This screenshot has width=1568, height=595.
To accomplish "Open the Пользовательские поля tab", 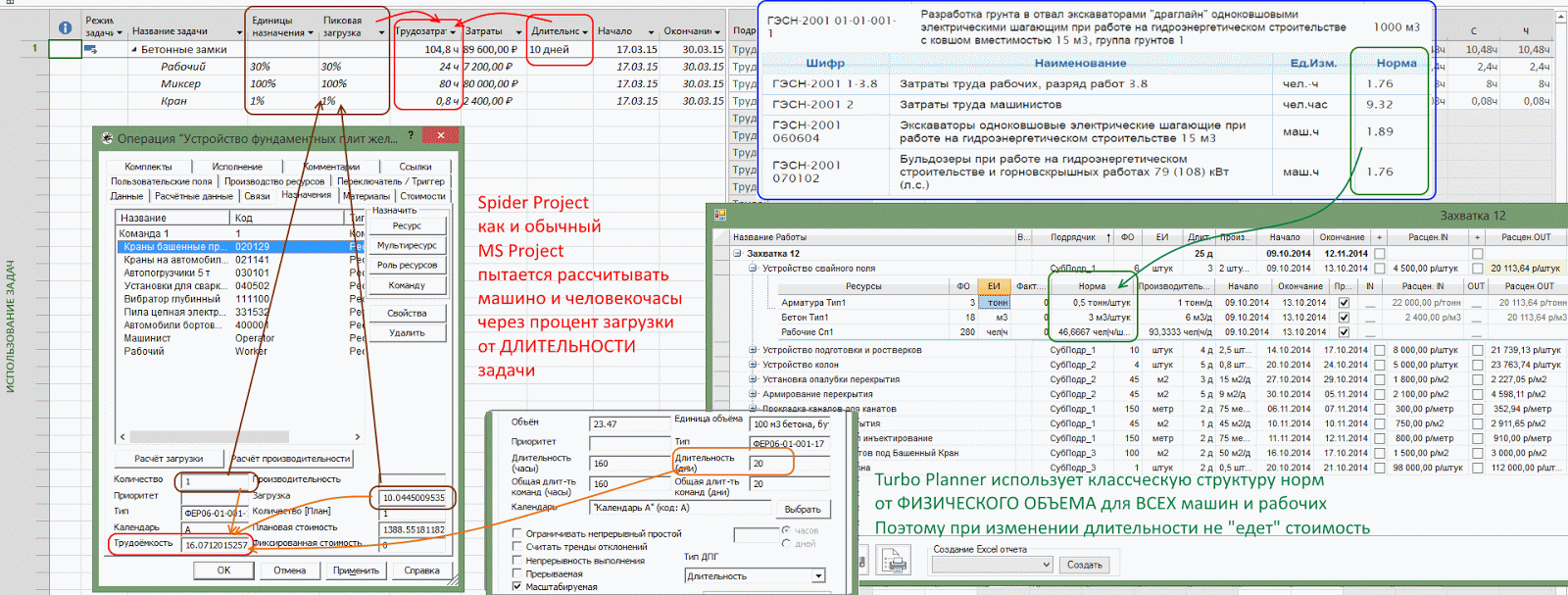I will (x=161, y=181).
